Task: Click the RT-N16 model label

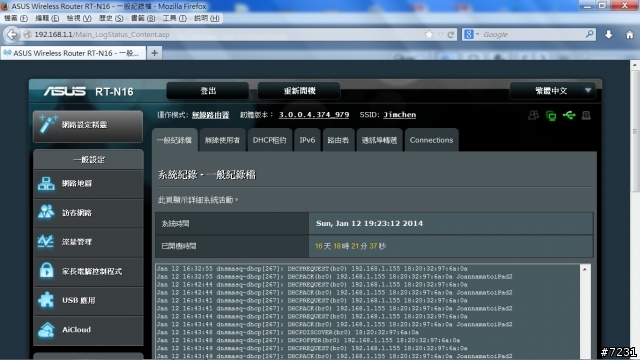Action: point(114,92)
